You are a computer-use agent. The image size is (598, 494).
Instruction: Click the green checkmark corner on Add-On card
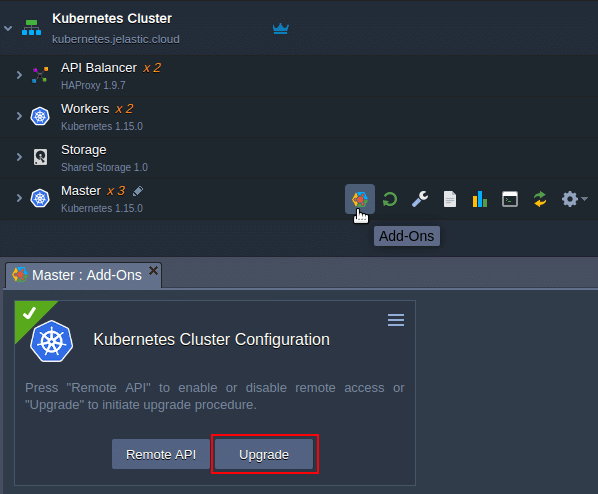29,314
